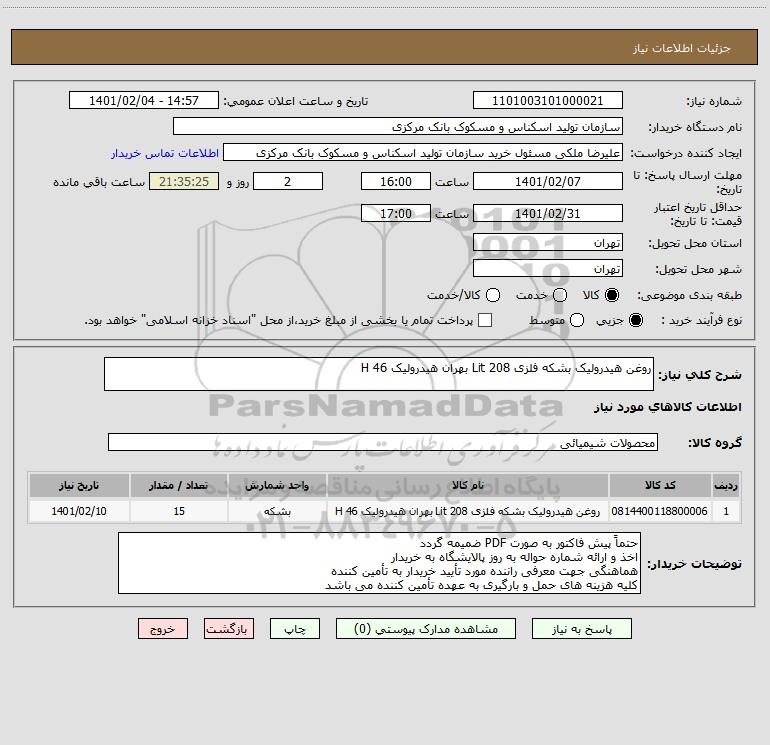This screenshot has width=770, height=745.
Task: Click the request creator field علیرضا ملکی
Action: (x=423, y=152)
